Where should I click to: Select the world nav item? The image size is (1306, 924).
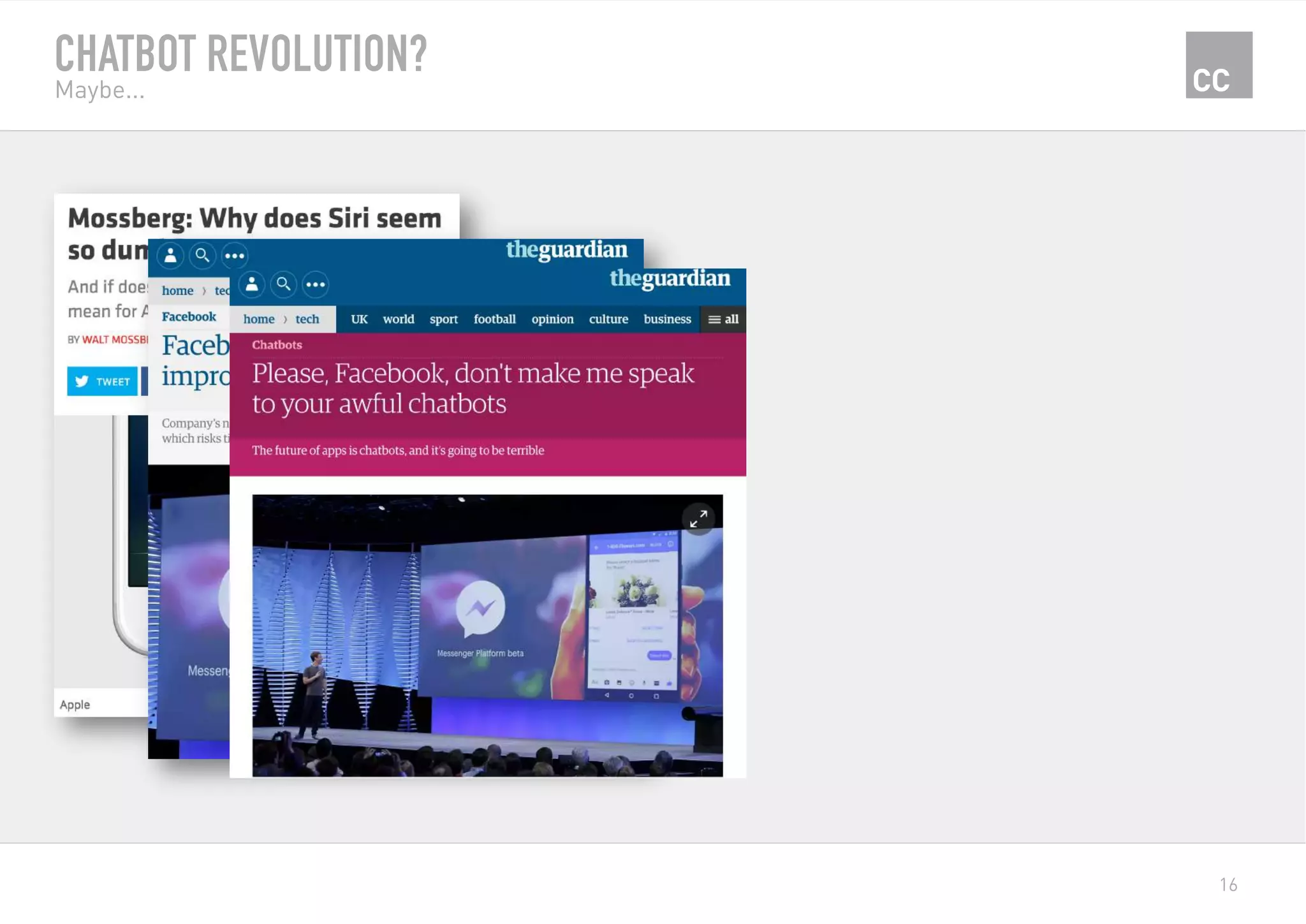pos(399,319)
